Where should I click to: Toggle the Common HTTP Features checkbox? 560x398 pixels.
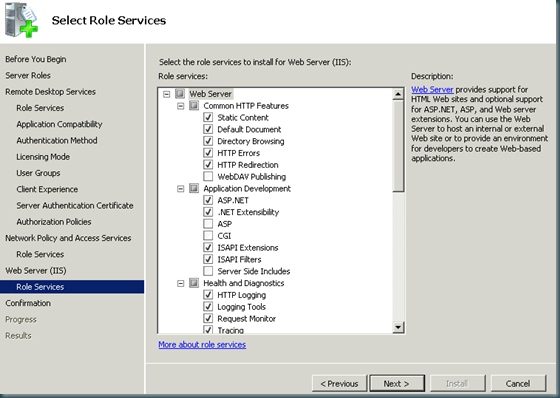point(194,106)
